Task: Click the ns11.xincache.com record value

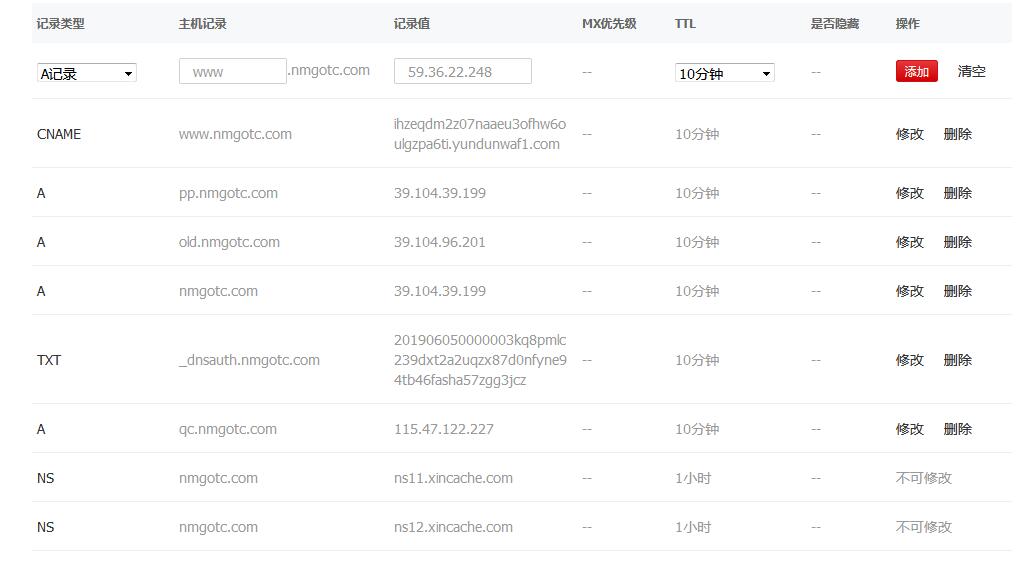Action: point(453,478)
